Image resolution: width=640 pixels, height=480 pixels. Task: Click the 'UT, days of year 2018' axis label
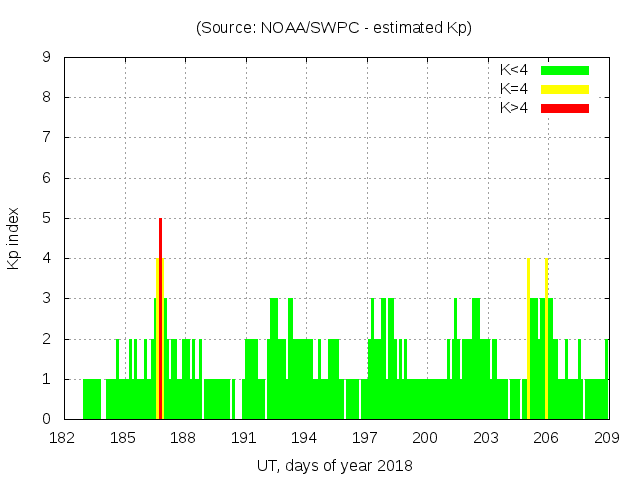click(x=334, y=465)
